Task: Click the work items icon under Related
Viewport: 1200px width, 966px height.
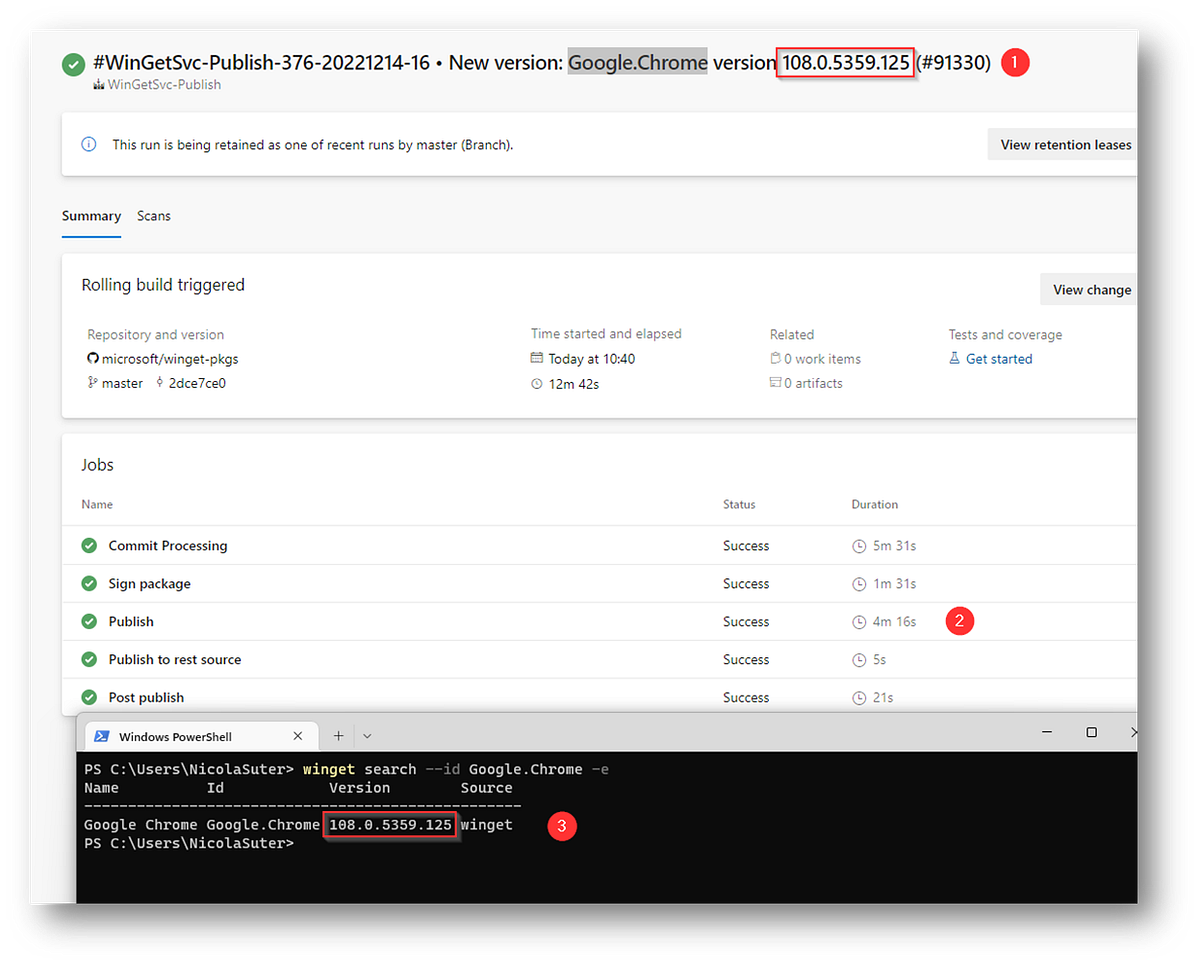Action: click(x=775, y=359)
